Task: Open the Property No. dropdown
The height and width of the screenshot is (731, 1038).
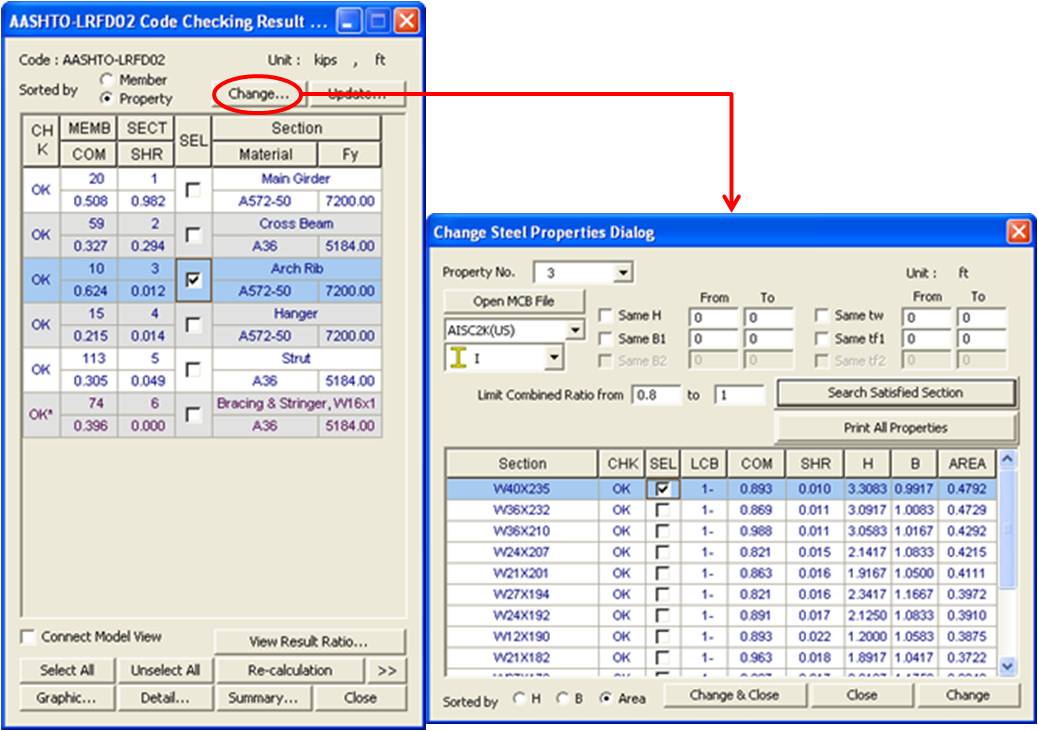Action: click(623, 272)
